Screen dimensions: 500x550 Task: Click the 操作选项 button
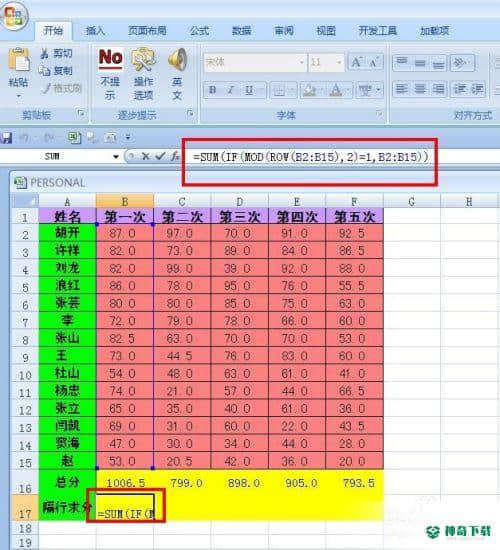point(144,74)
